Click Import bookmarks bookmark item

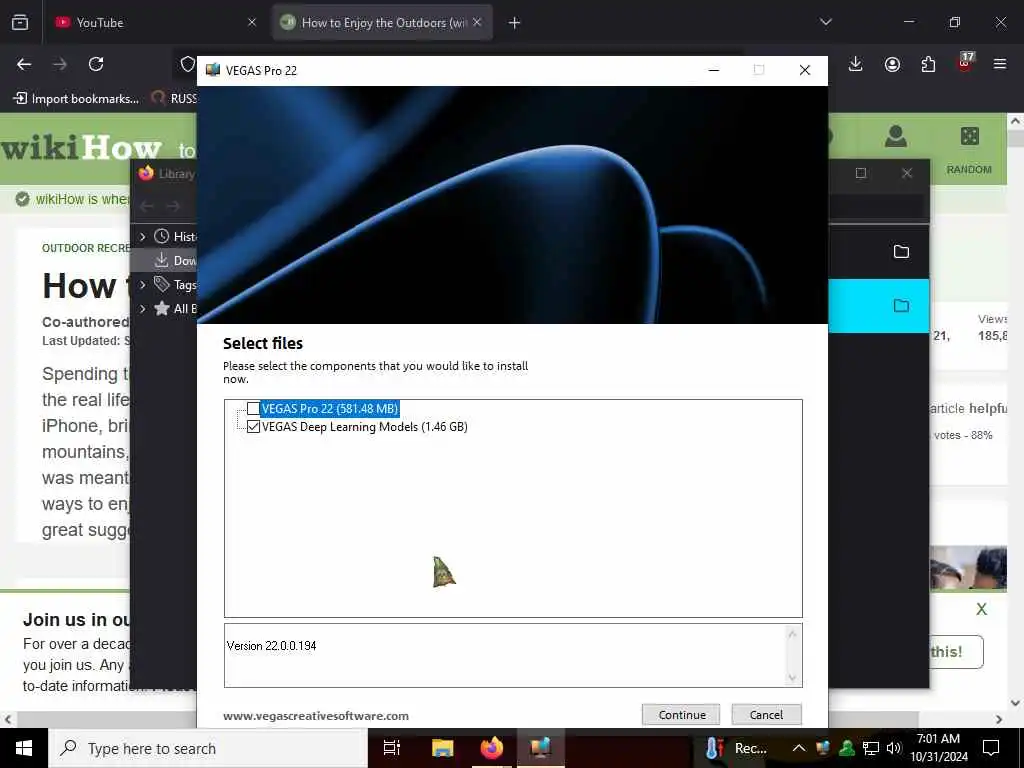pos(76,99)
